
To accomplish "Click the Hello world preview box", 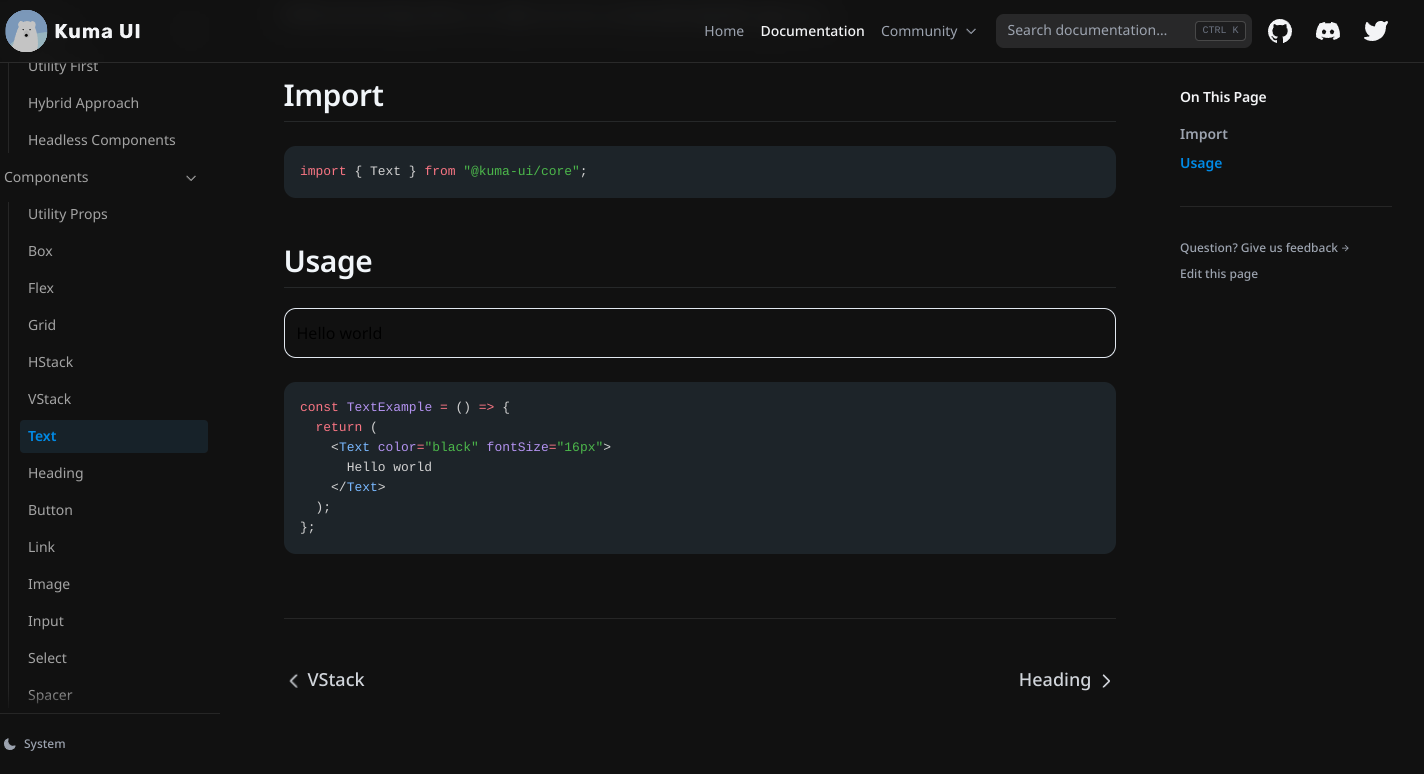I will (700, 333).
